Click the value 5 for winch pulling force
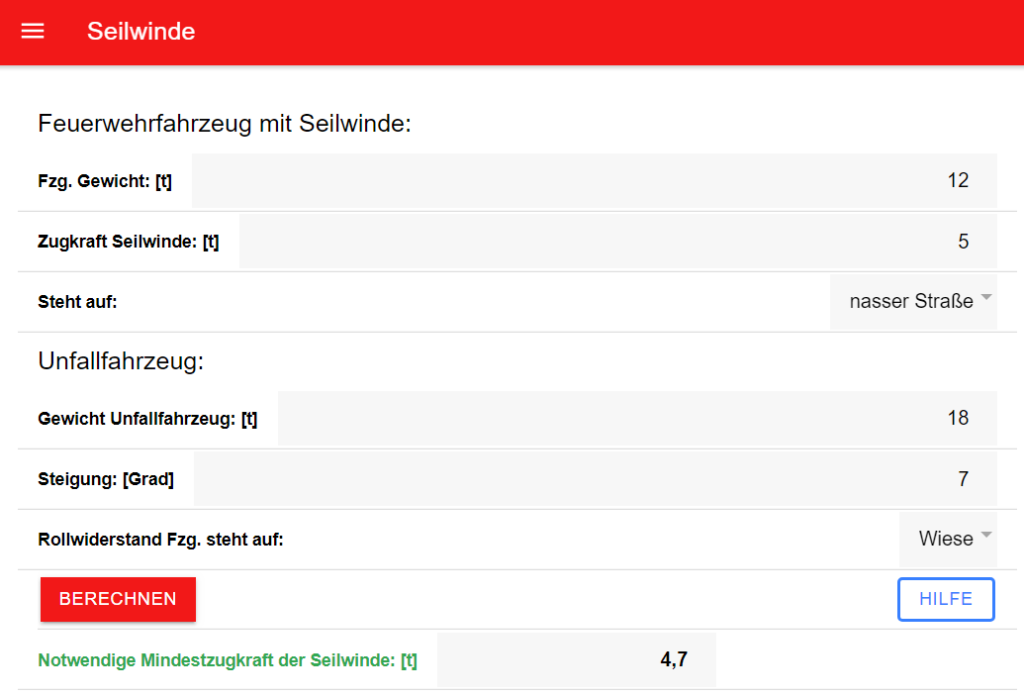 tap(962, 241)
